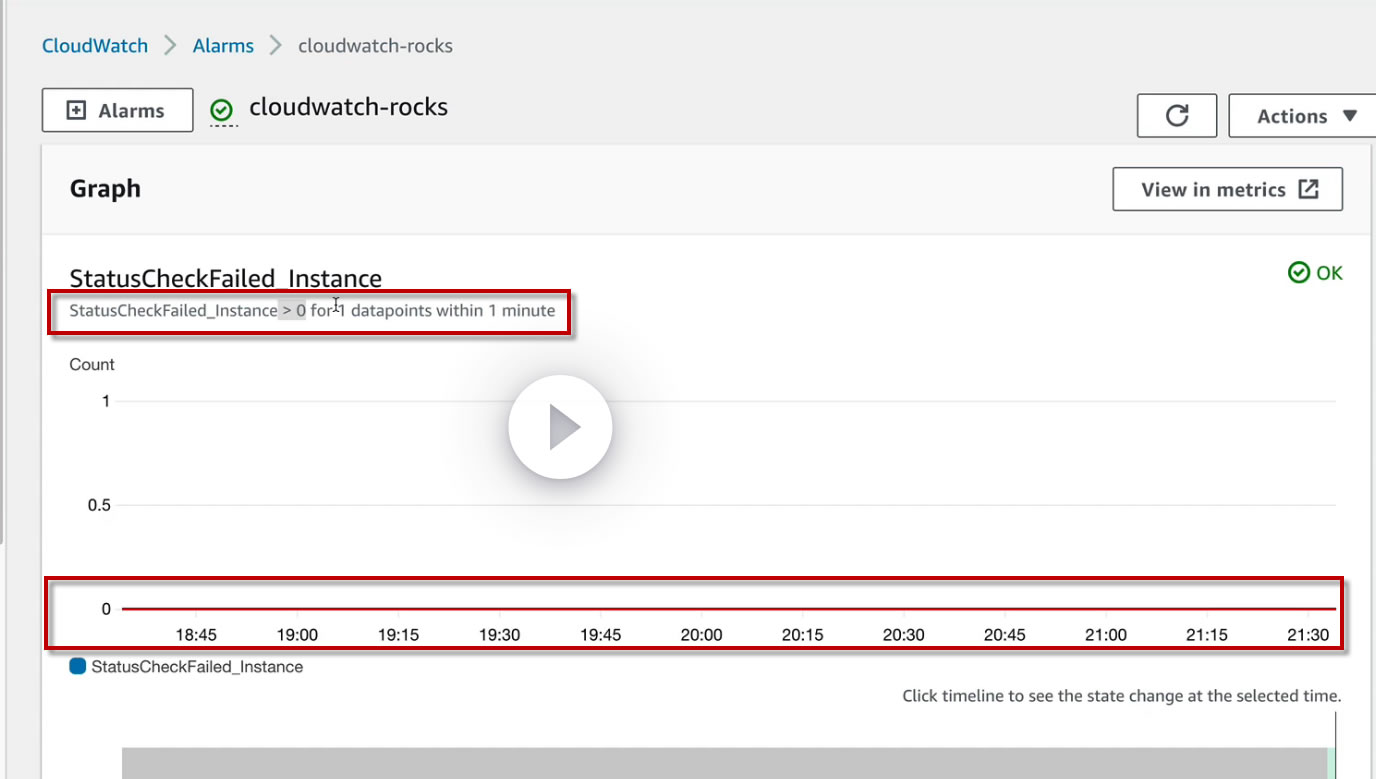Click the 19:15 time label

click(x=398, y=635)
